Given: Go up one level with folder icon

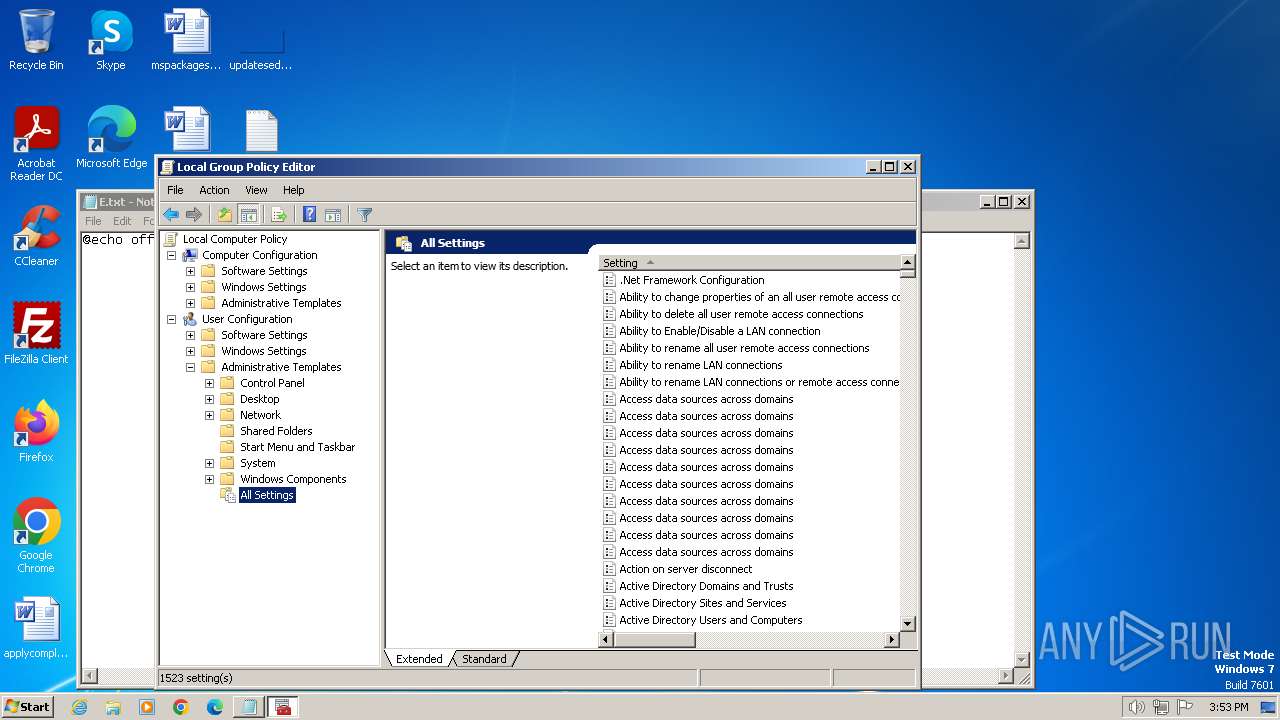Looking at the screenshot, I should pos(225,214).
